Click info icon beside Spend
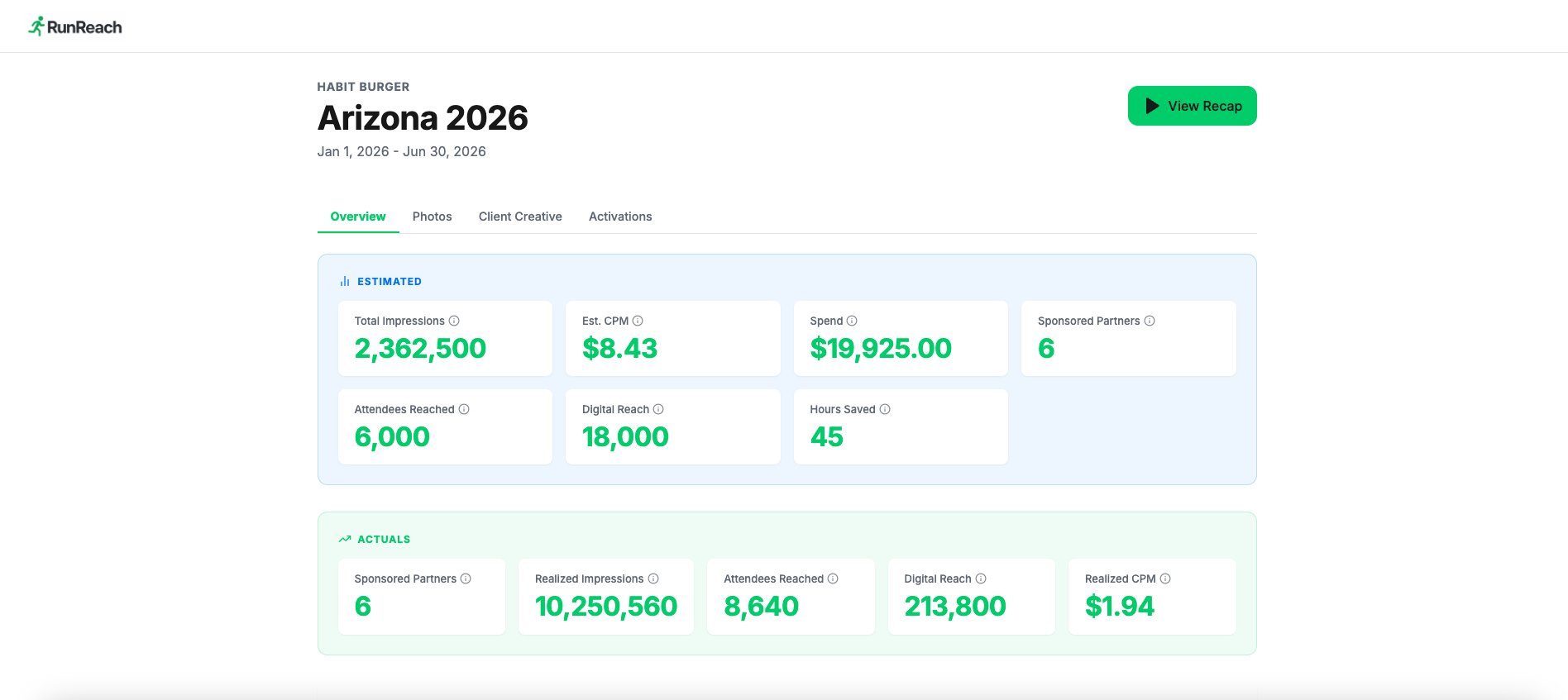The image size is (1568, 700). click(x=852, y=321)
